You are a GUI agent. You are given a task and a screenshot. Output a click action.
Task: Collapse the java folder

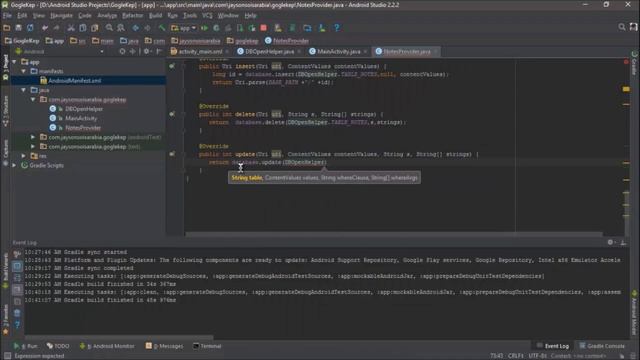[24, 90]
